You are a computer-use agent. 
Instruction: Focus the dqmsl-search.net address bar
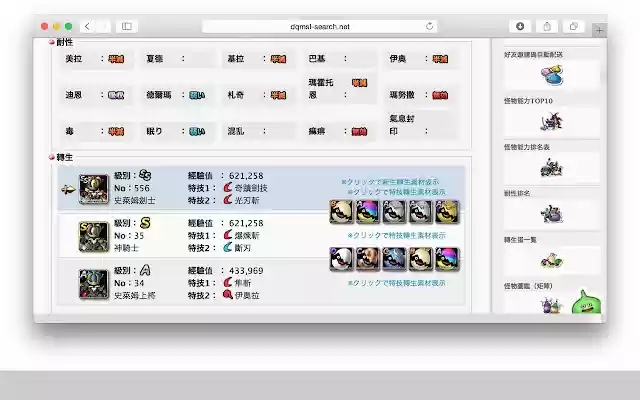(x=320, y=27)
